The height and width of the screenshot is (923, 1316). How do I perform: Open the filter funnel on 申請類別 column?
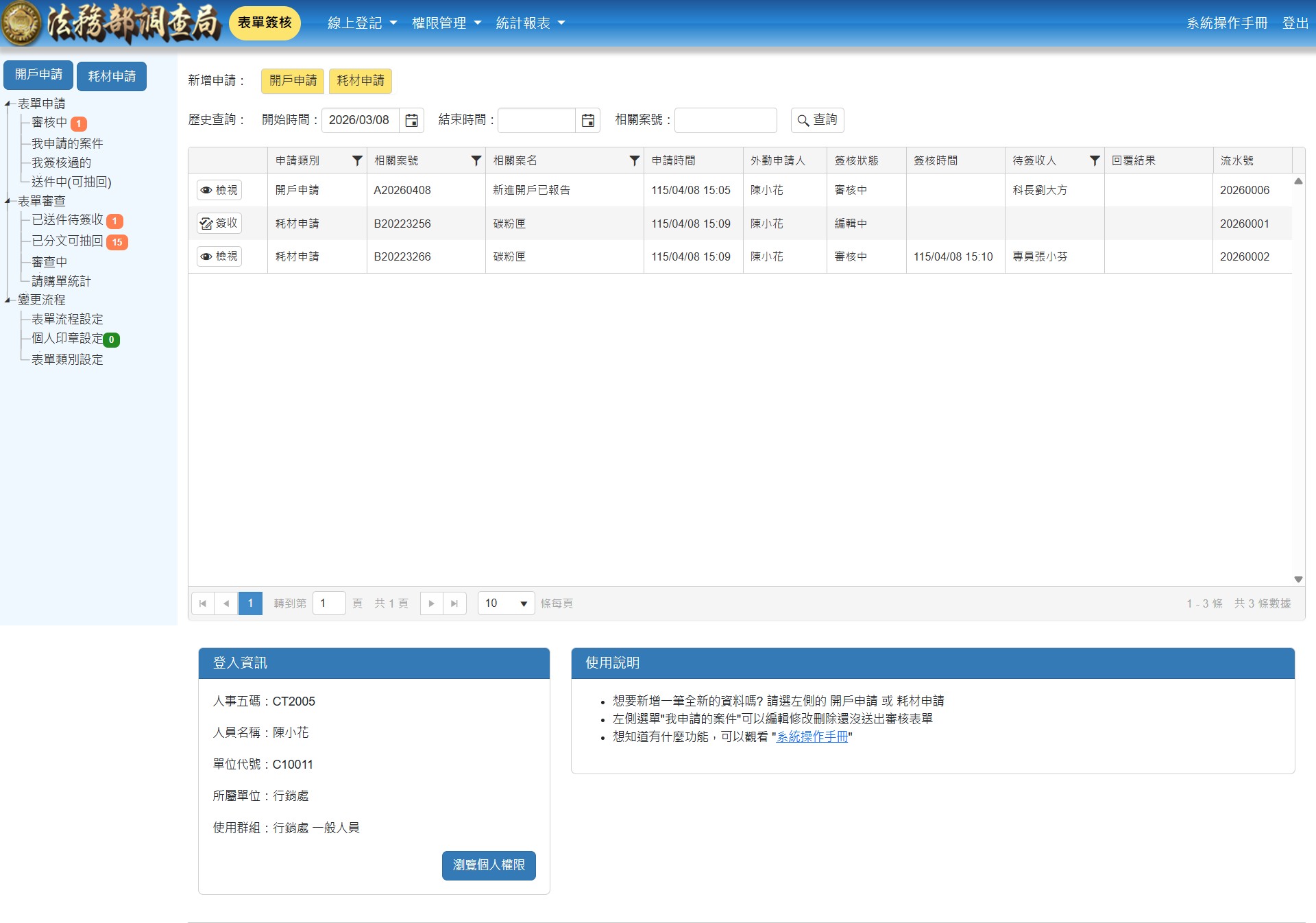[356, 160]
